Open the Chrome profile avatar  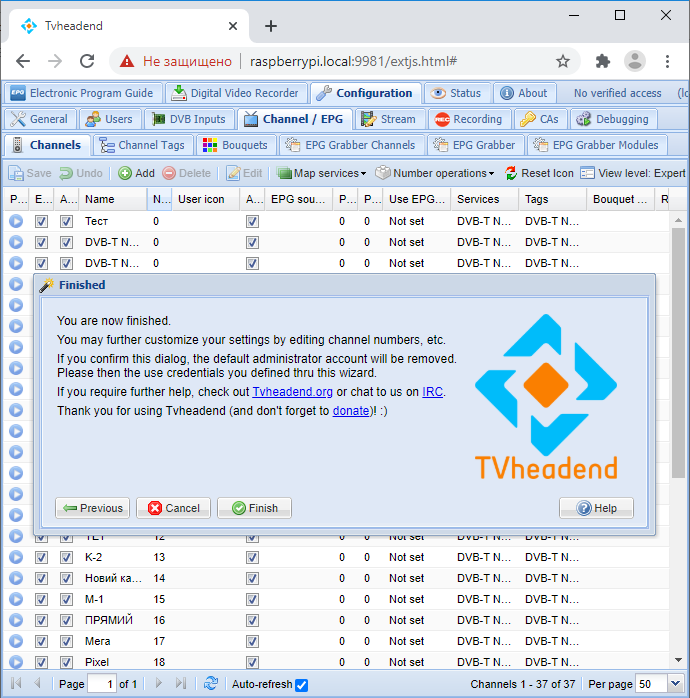coord(635,61)
